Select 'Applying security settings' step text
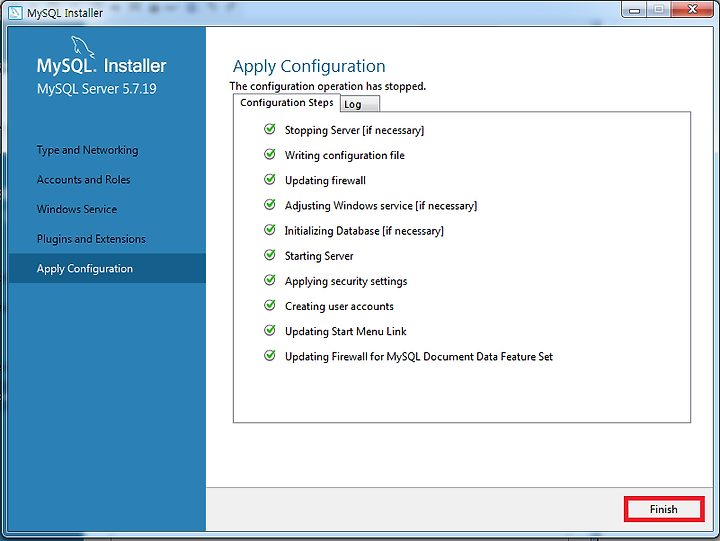This screenshot has height=541, width=720. point(346,281)
